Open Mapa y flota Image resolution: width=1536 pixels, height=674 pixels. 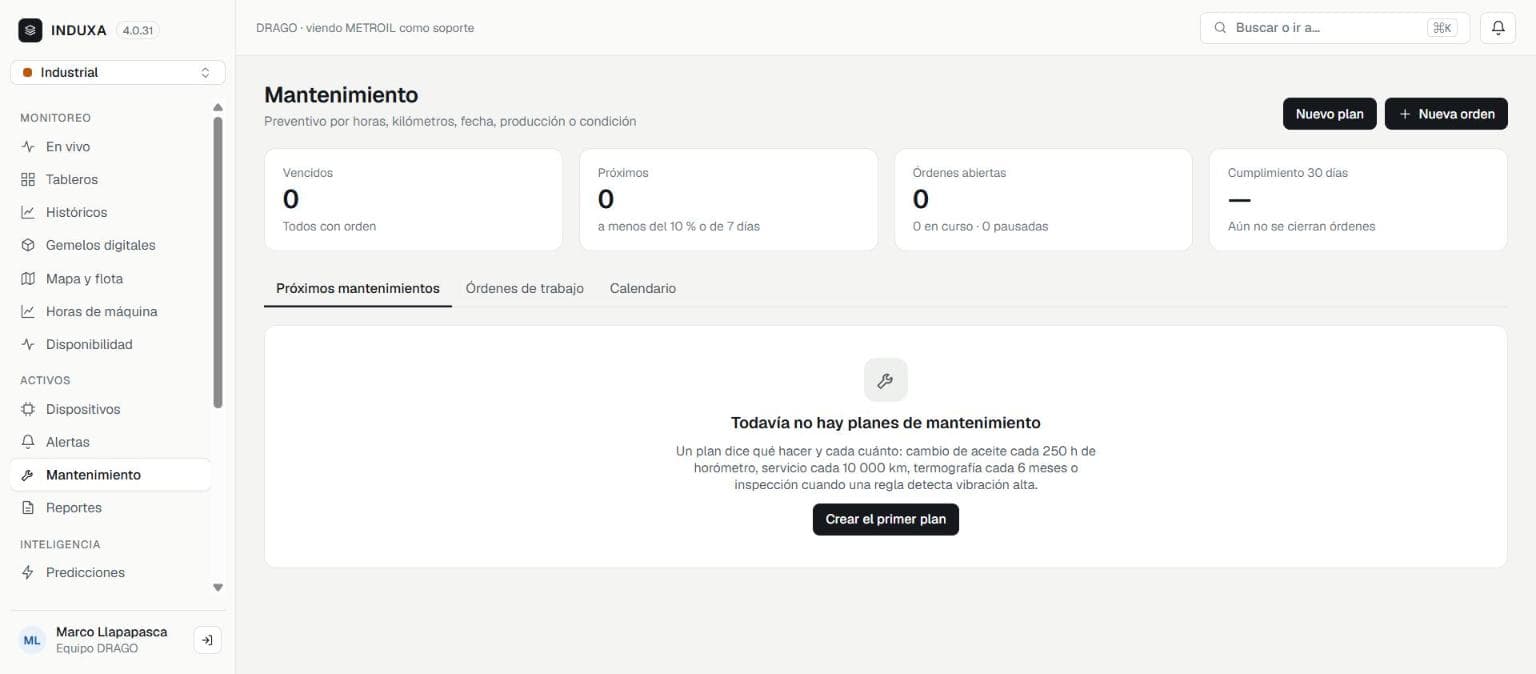pyautogui.click(x=111, y=279)
